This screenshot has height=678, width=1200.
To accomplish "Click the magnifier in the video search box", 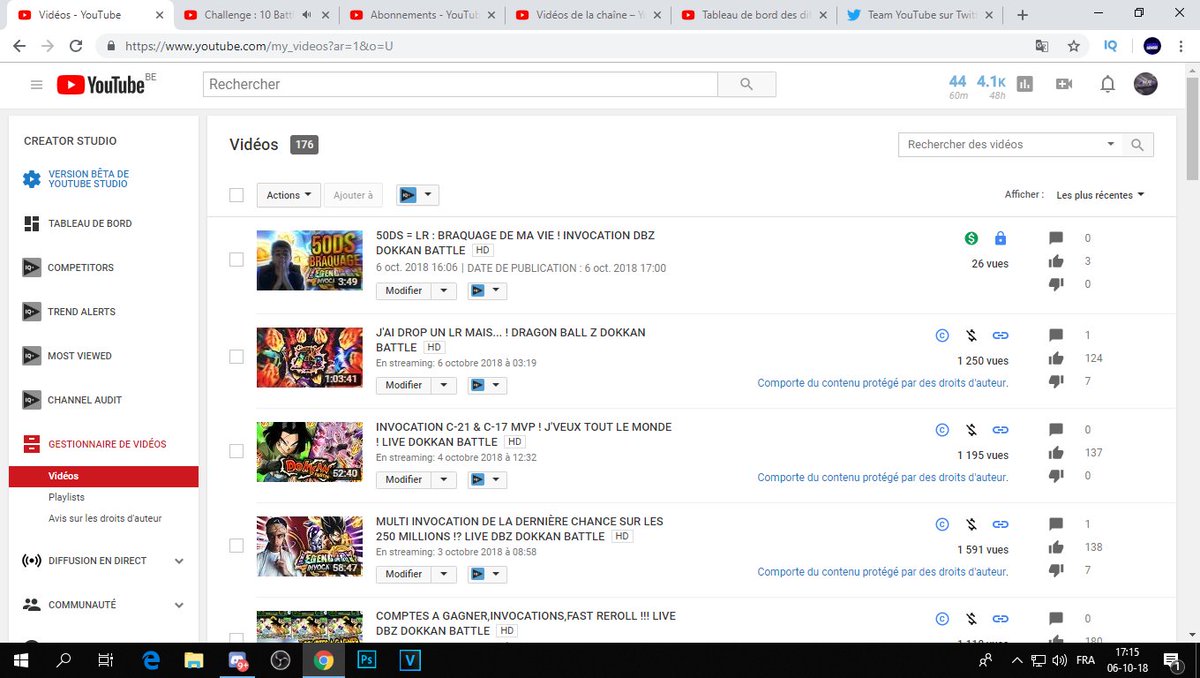I will click(1137, 145).
